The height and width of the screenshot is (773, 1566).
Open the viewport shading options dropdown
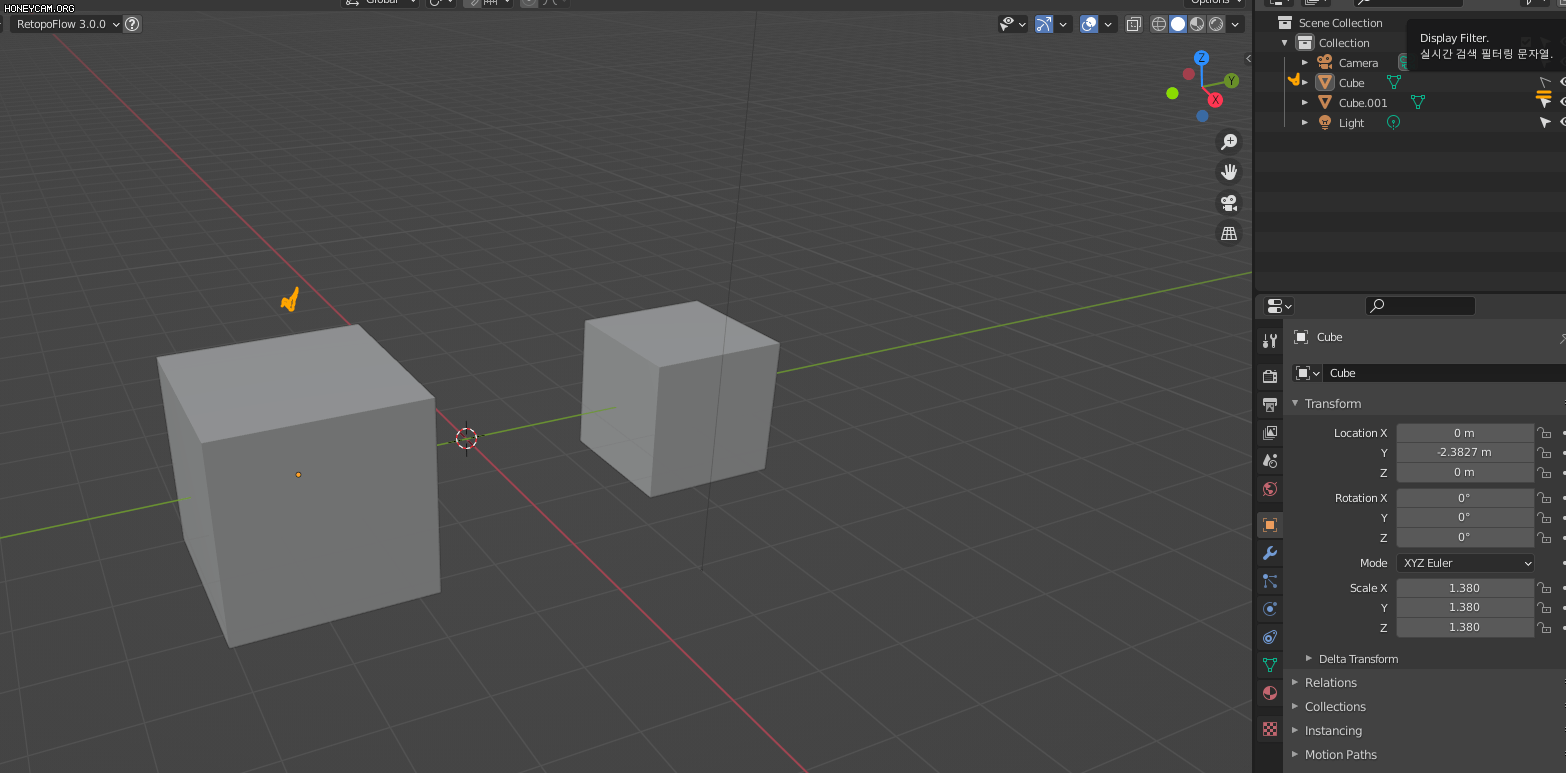point(1236,24)
